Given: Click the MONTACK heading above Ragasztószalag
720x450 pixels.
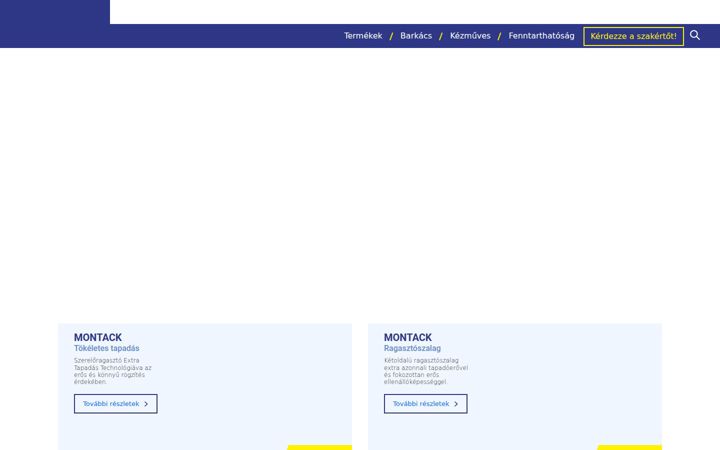Looking at the screenshot, I should 408,338.
